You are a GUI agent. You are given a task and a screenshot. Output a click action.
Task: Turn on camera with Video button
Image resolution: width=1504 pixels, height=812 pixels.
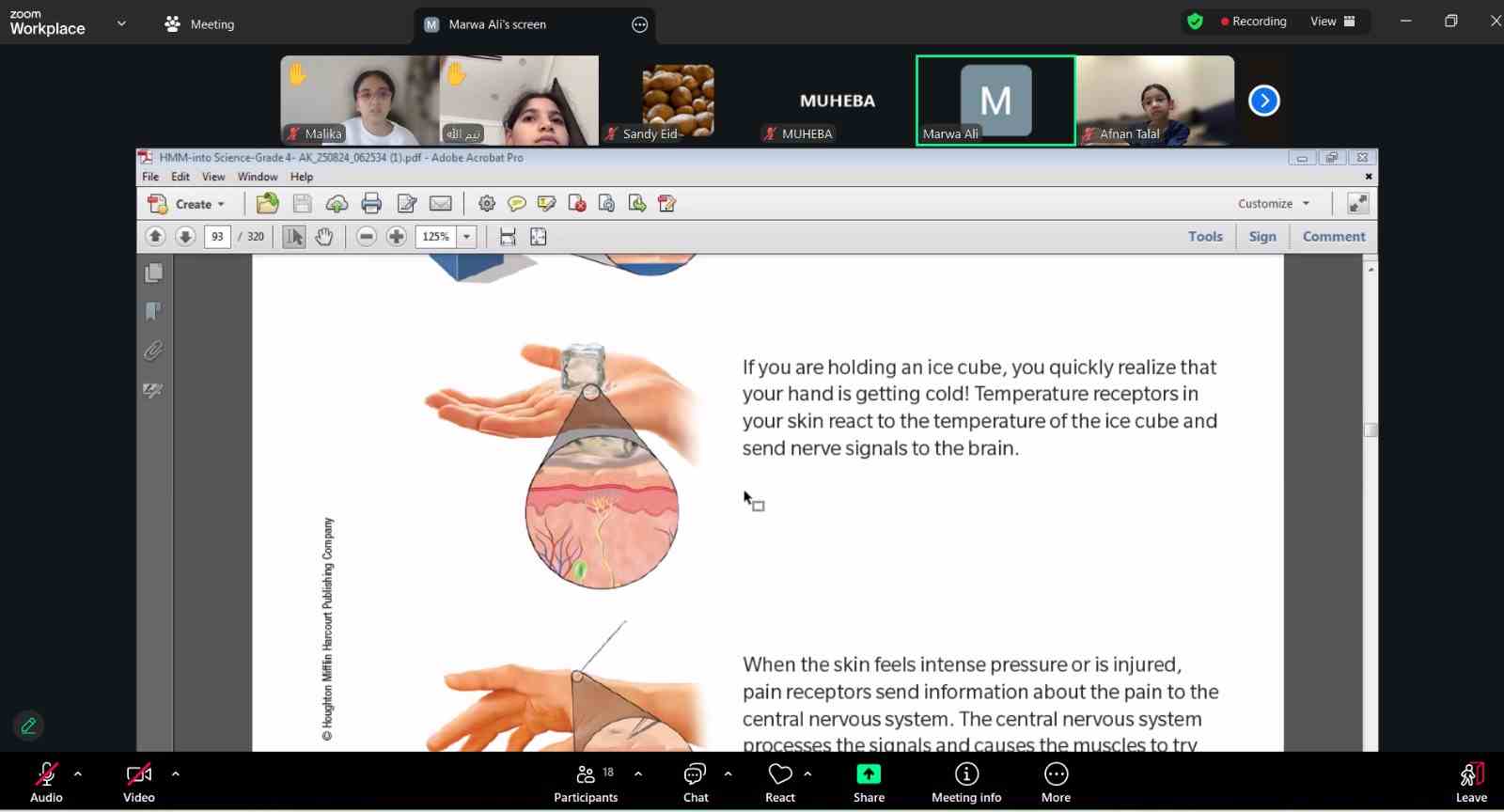tap(138, 781)
